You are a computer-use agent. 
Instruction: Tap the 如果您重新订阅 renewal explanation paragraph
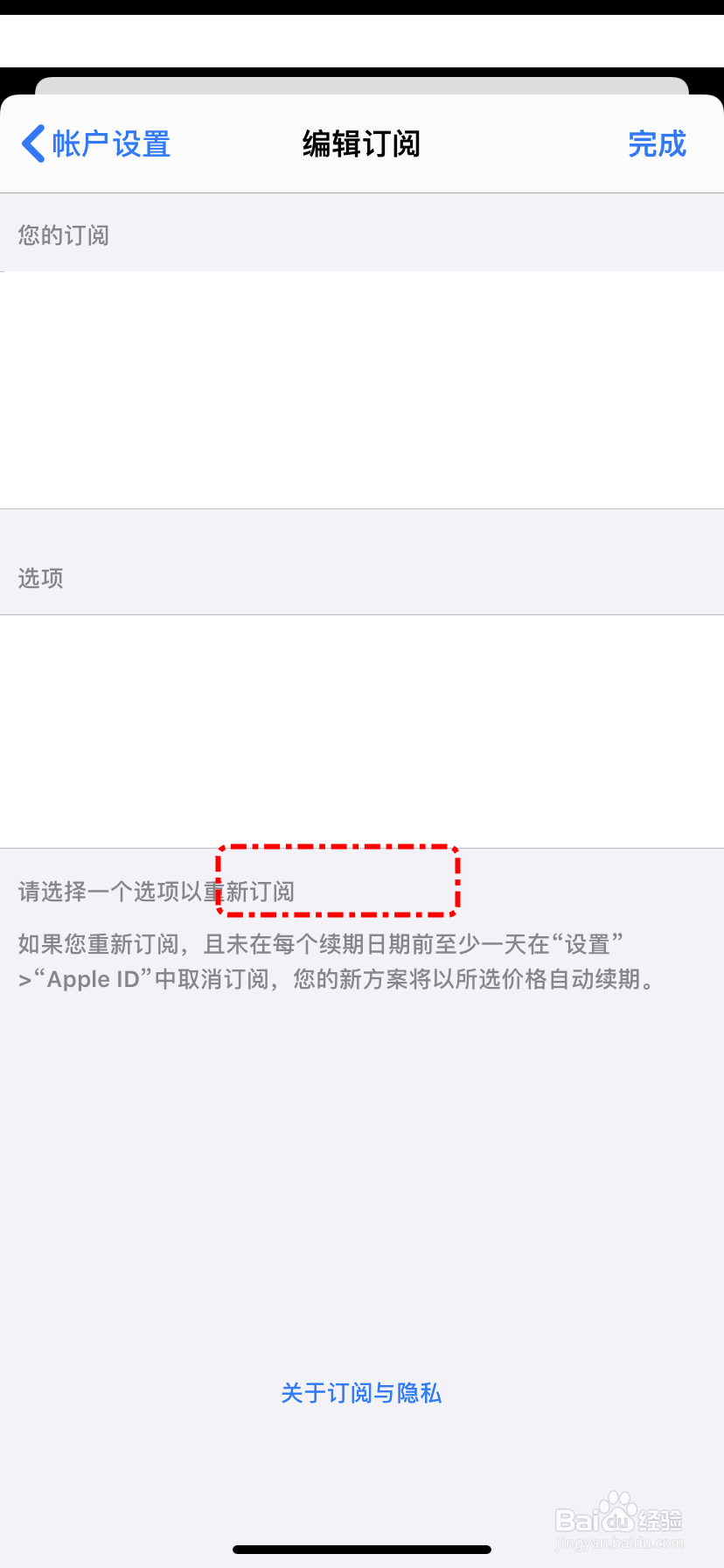[338, 962]
